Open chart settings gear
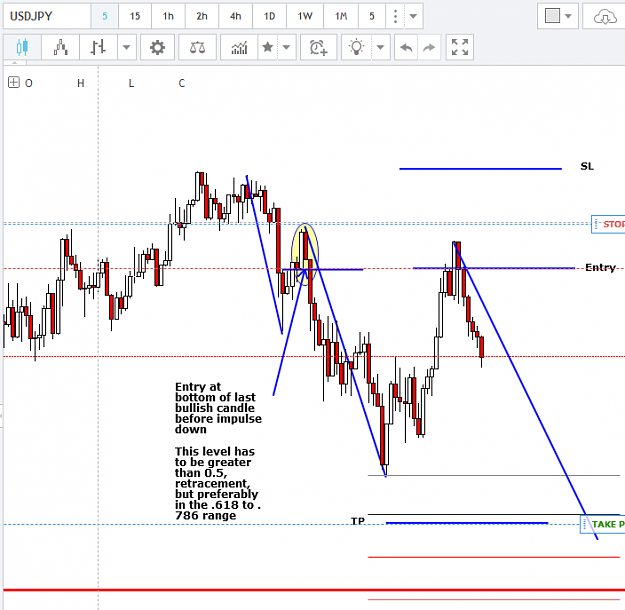The height and width of the screenshot is (610, 625). pos(157,47)
